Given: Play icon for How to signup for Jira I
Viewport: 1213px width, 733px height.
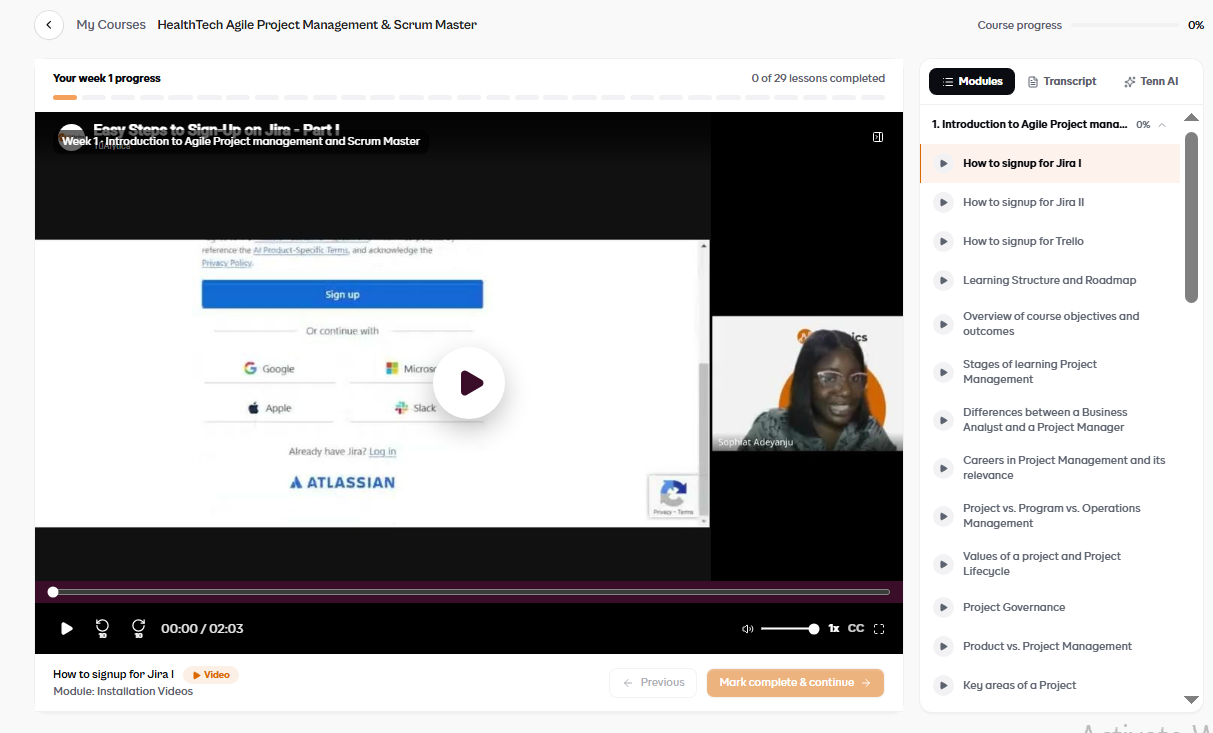Looking at the screenshot, I should 943,163.
